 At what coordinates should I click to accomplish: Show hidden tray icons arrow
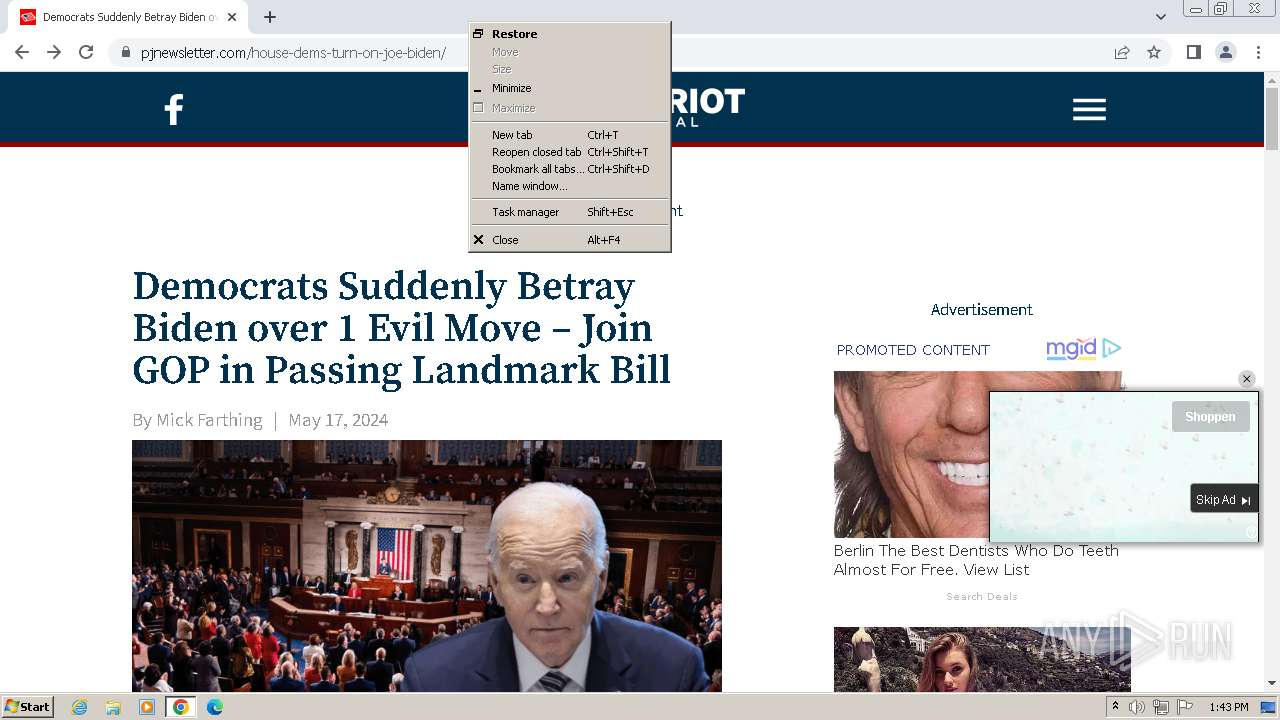point(1115,707)
